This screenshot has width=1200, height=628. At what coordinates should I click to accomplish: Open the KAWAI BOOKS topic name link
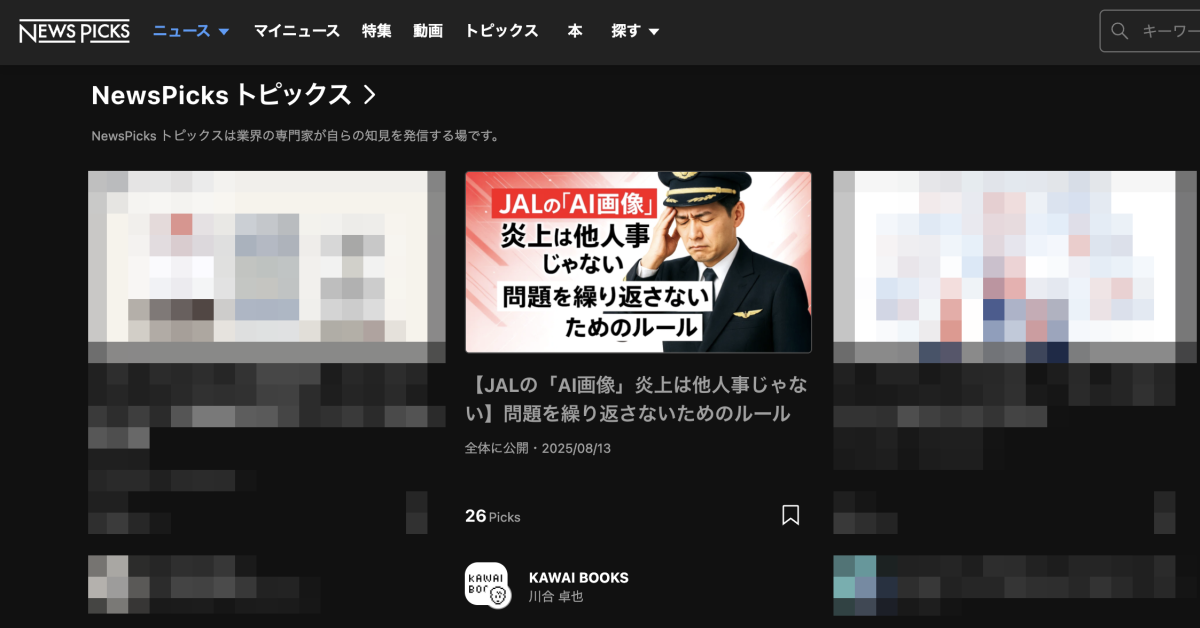tap(578, 577)
